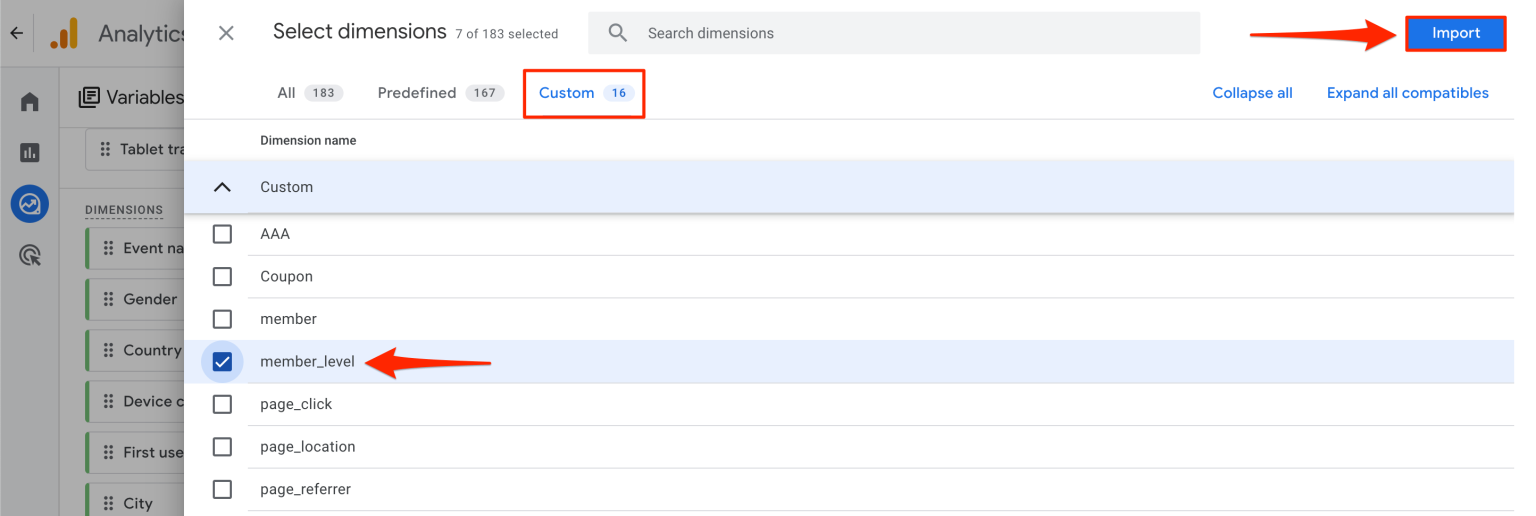This screenshot has height=516, width=1536.
Task: Click the Import button
Action: (x=1456, y=33)
